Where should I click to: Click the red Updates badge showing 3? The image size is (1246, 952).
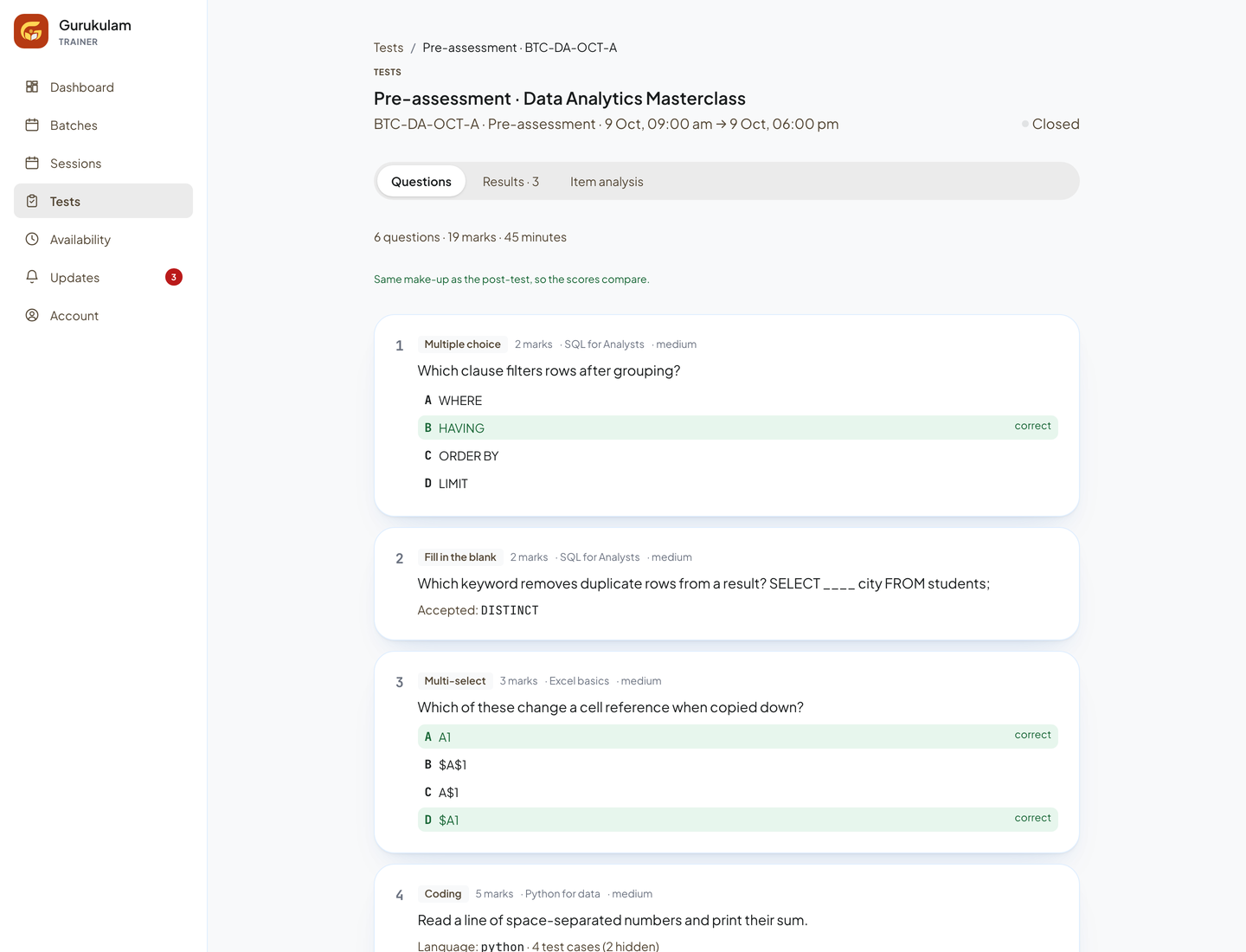click(x=174, y=277)
